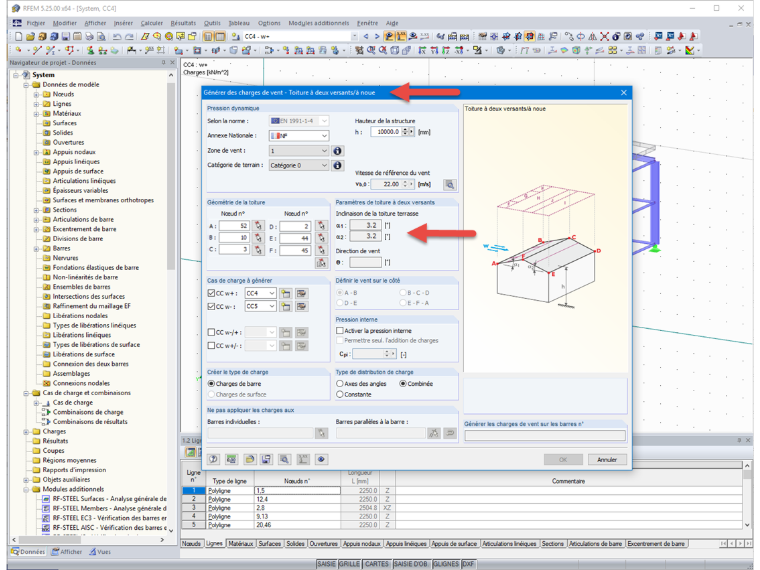Uncheck CC w+ load case checkbox
Screen dimensions: 760x570
tap(211, 293)
